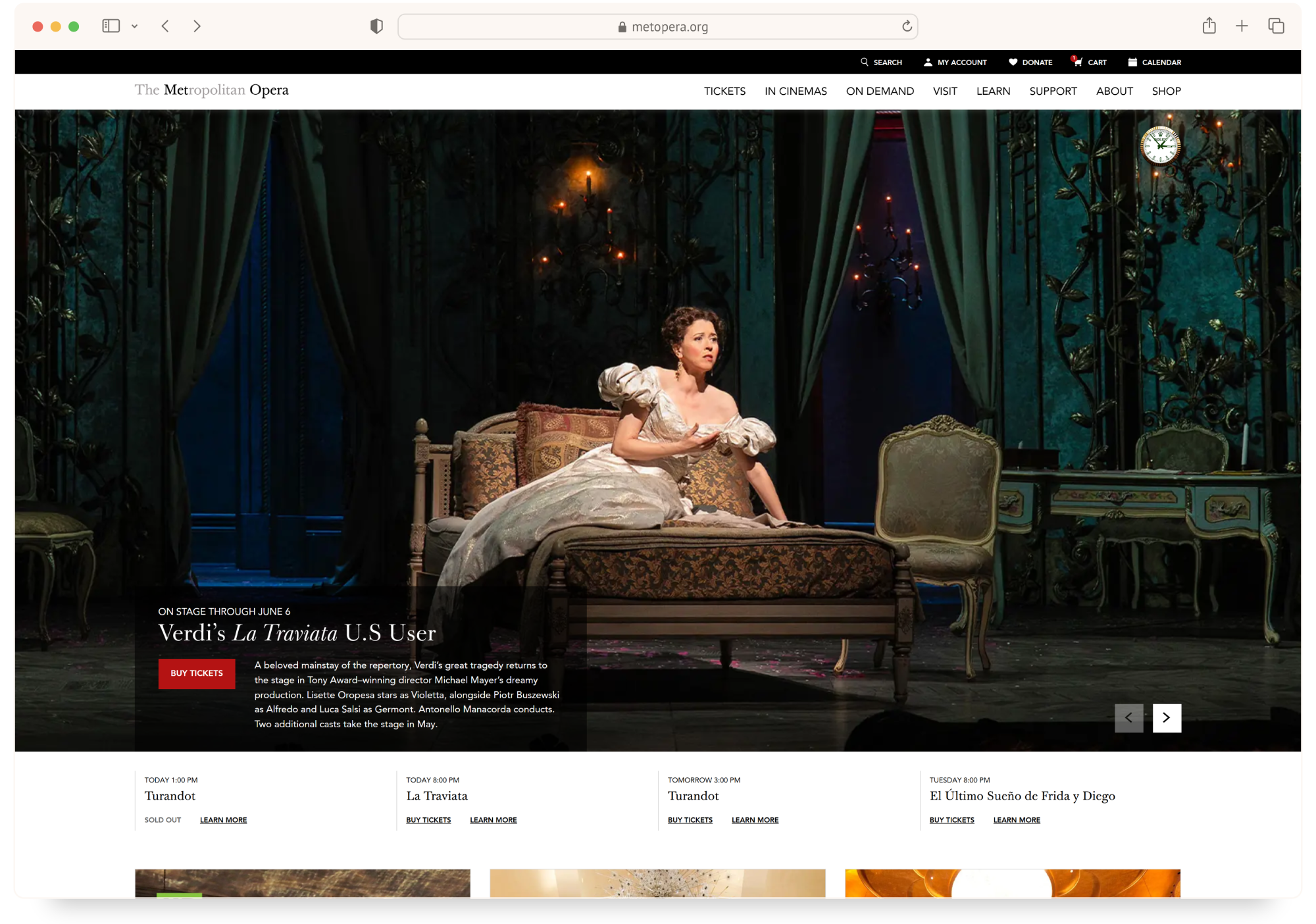Open the My Account person icon

[x=928, y=62]
